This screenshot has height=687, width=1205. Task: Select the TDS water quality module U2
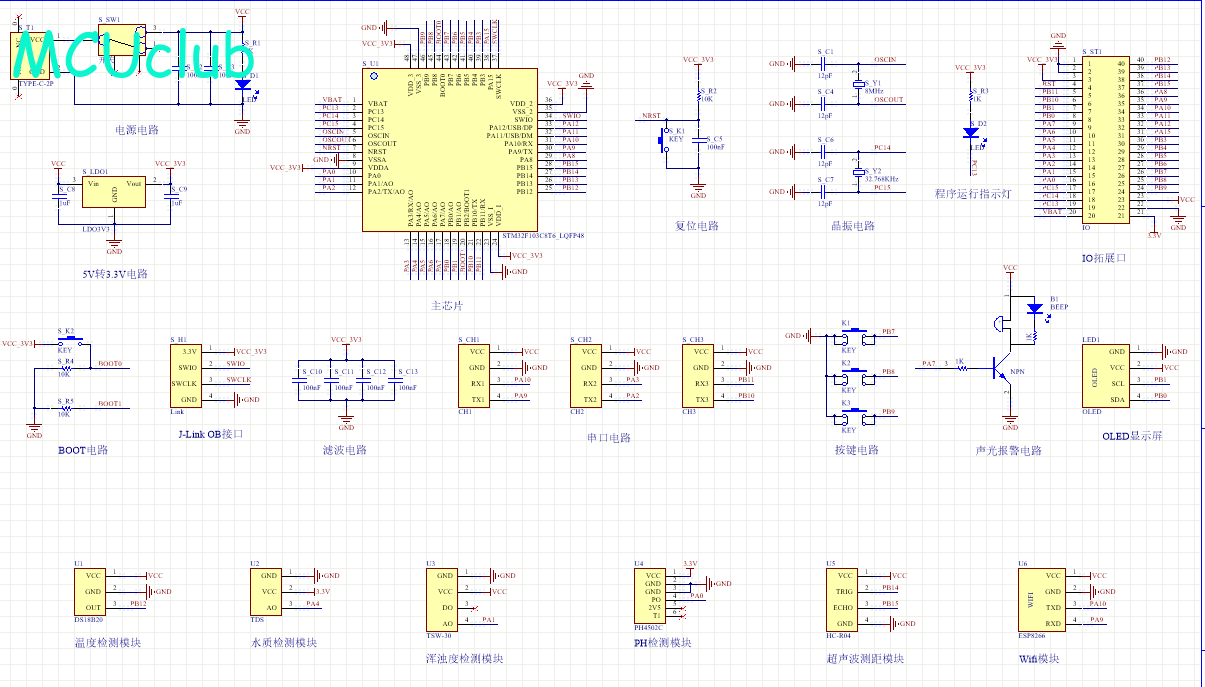pyautogui.click(x=269, y=591)
